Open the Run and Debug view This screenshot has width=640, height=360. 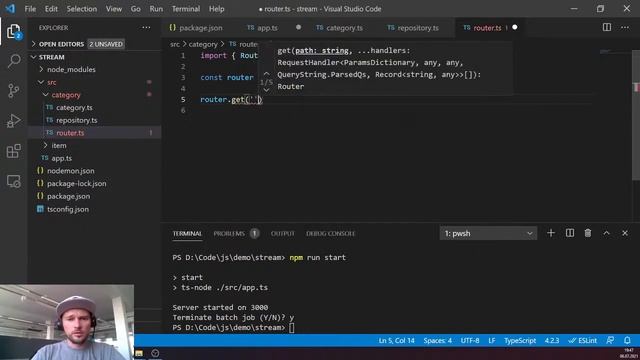click(x=13, y=121)
